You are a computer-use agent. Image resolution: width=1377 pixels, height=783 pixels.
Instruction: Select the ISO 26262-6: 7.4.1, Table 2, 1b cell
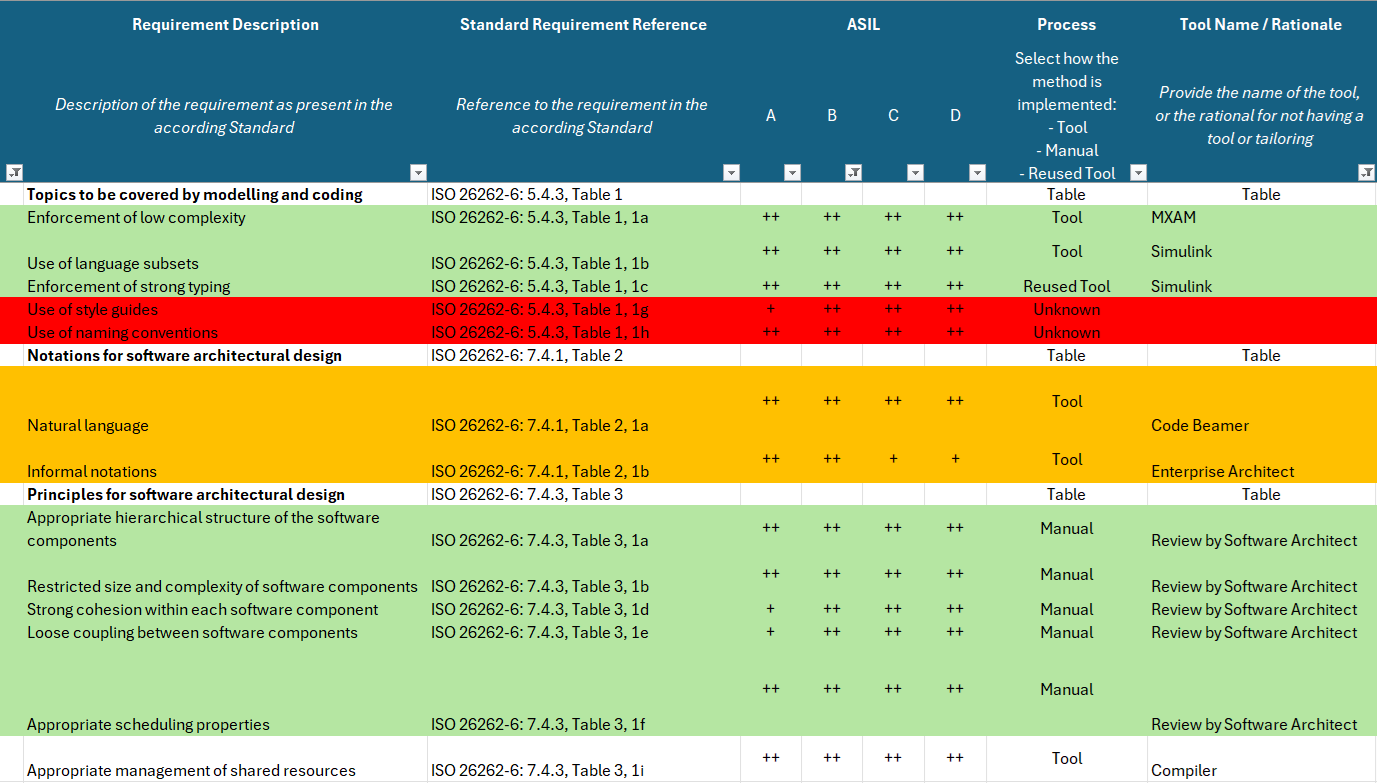pyautogui.click(x=540, y=472)
